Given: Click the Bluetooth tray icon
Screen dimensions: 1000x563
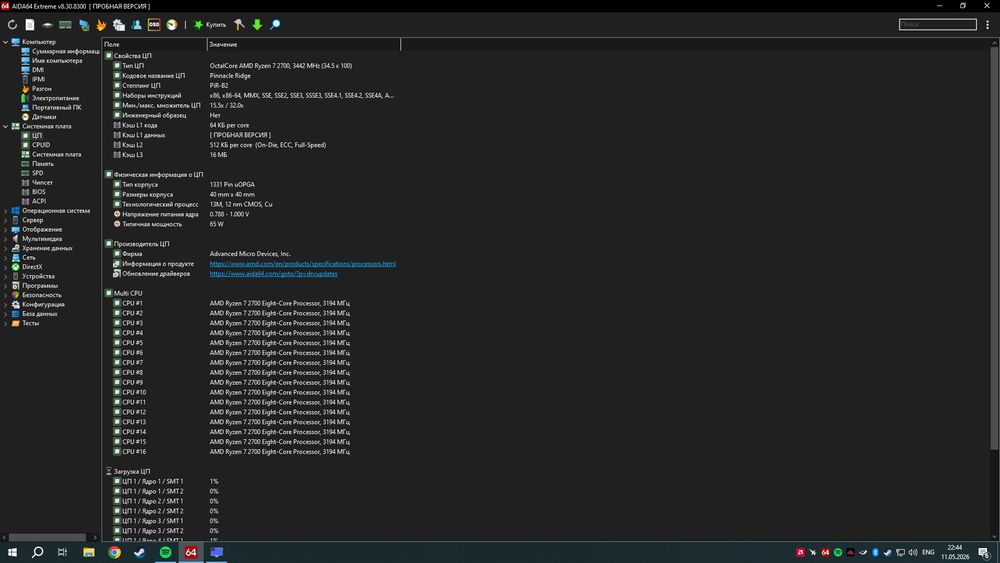Looking at the screenshot, I should 875,552.
